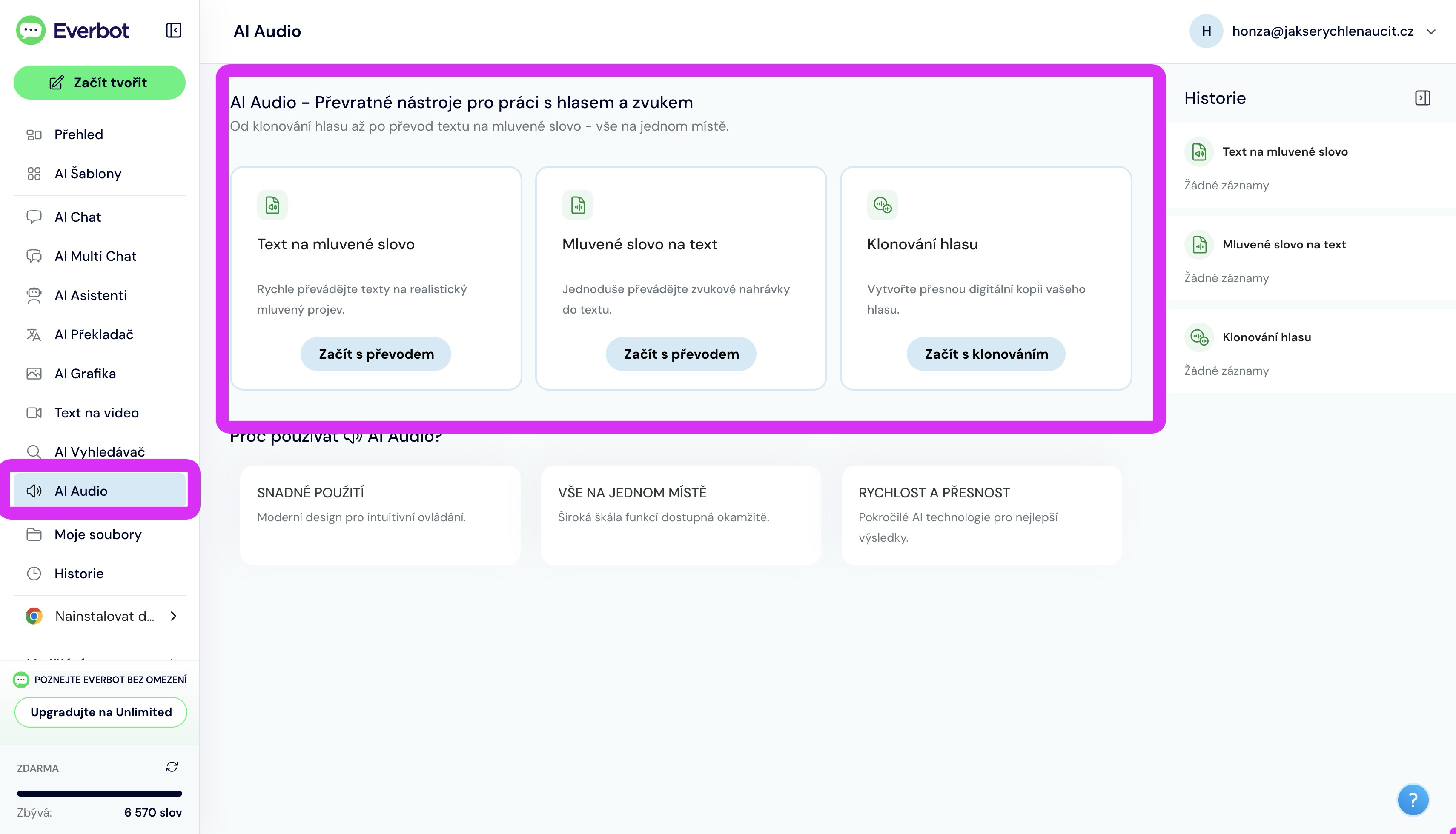Screen dimensions: 1456x834
Task: Open the help question mark button
Action: tap(1413, 800)
